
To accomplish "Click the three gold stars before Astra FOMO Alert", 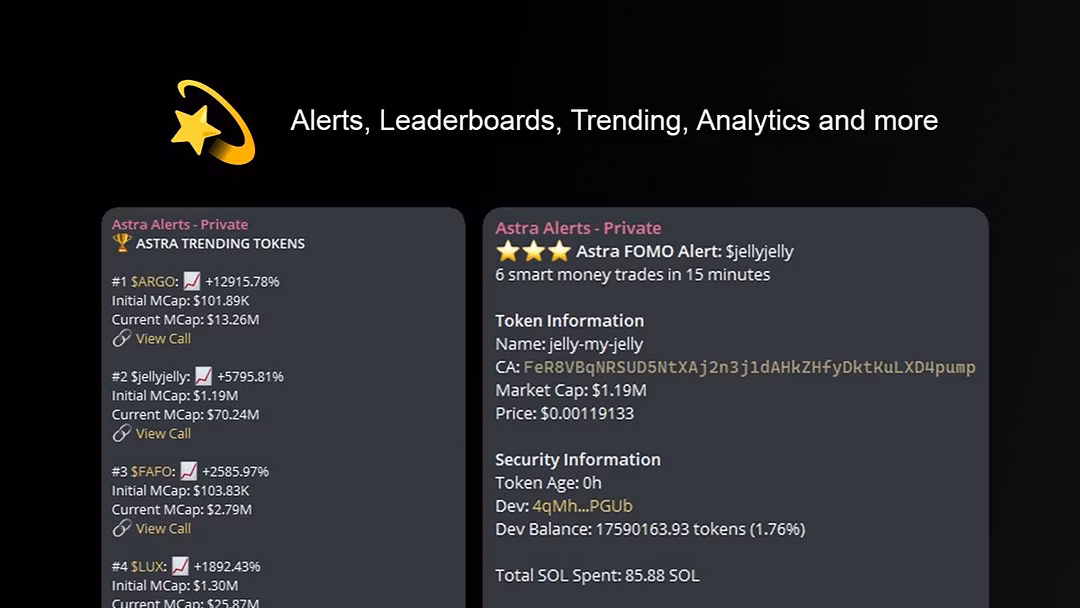I will 533,251.
